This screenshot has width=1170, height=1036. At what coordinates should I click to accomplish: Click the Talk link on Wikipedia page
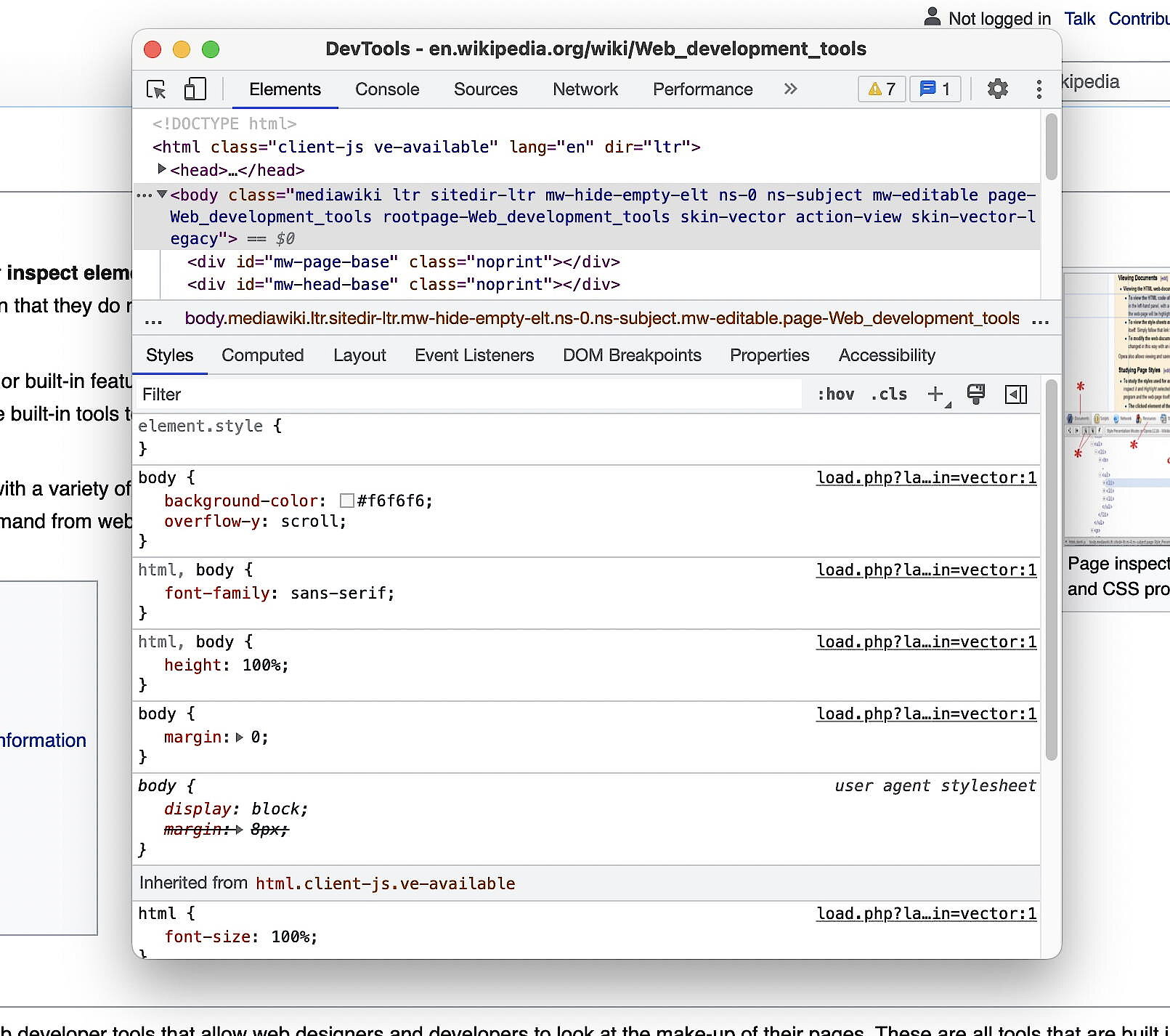[1079, 18]
